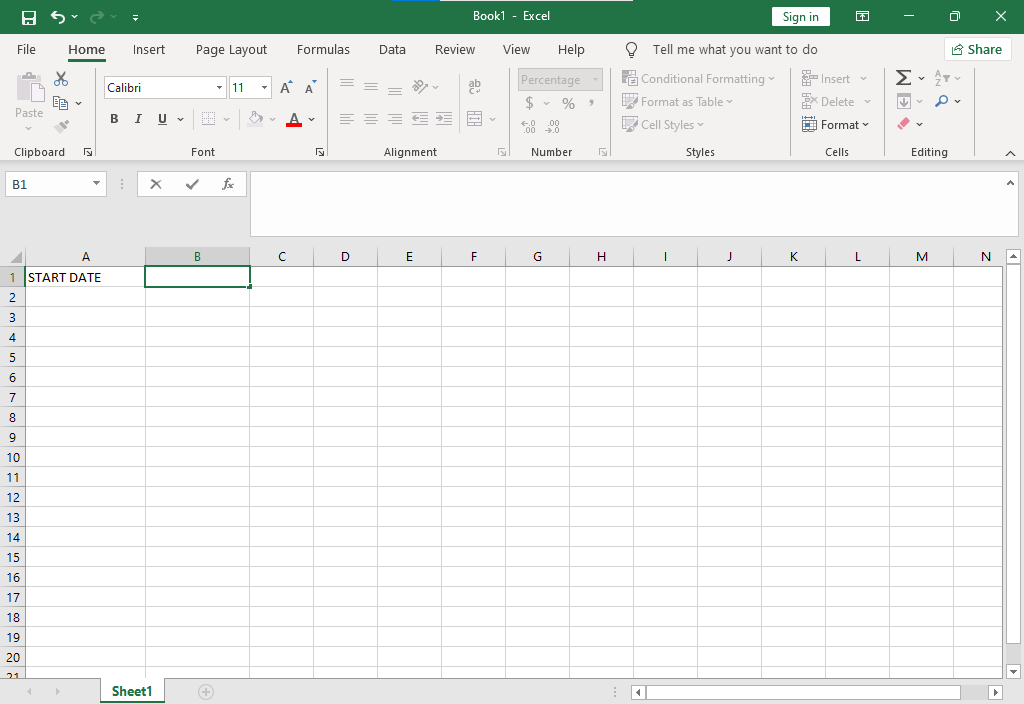Click the Cut scissors icon
Screen dimensions: 1024x704
[61, 79]
